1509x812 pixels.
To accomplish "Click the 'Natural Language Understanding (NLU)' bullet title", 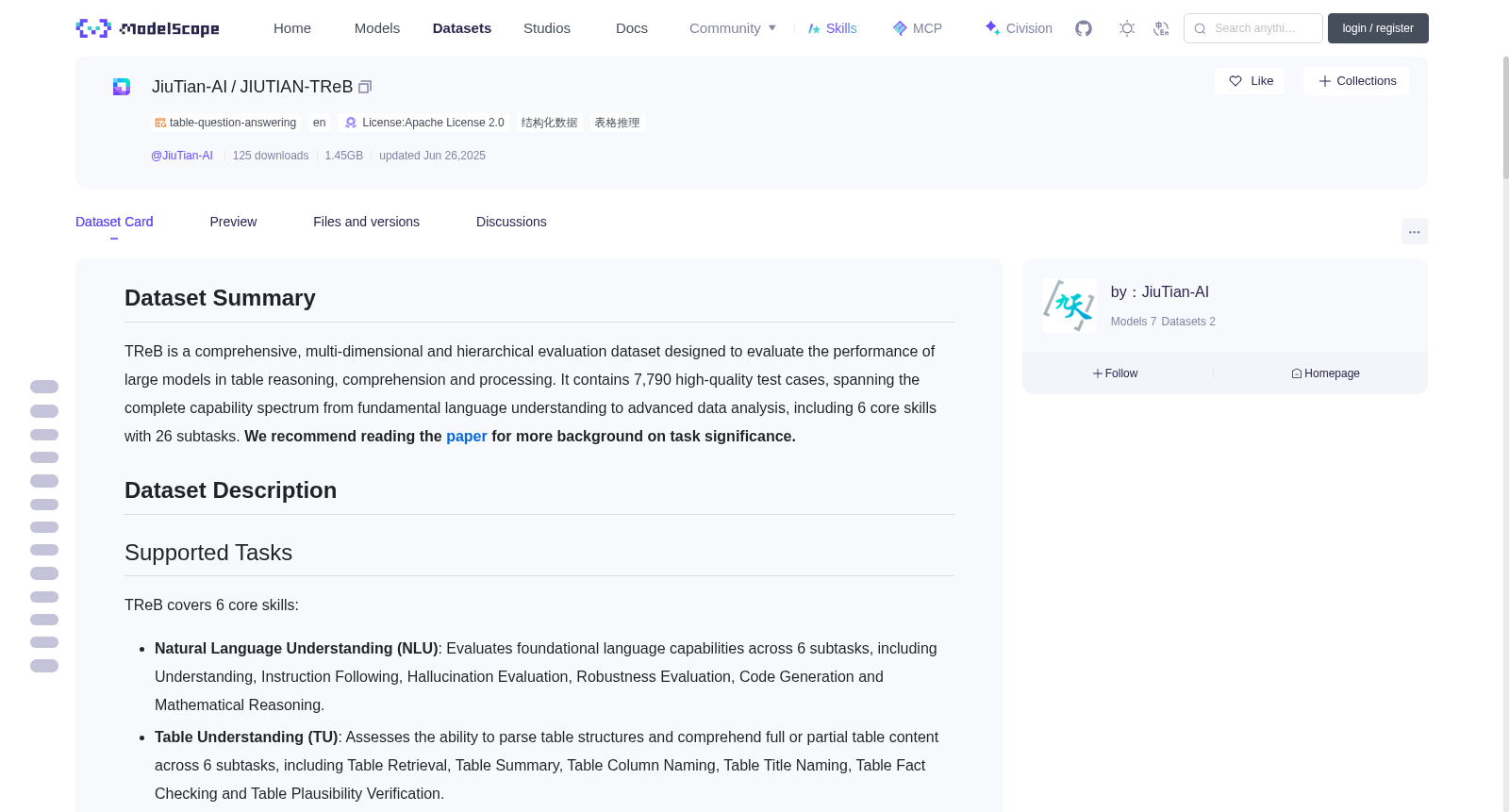I will pos(296,649).
